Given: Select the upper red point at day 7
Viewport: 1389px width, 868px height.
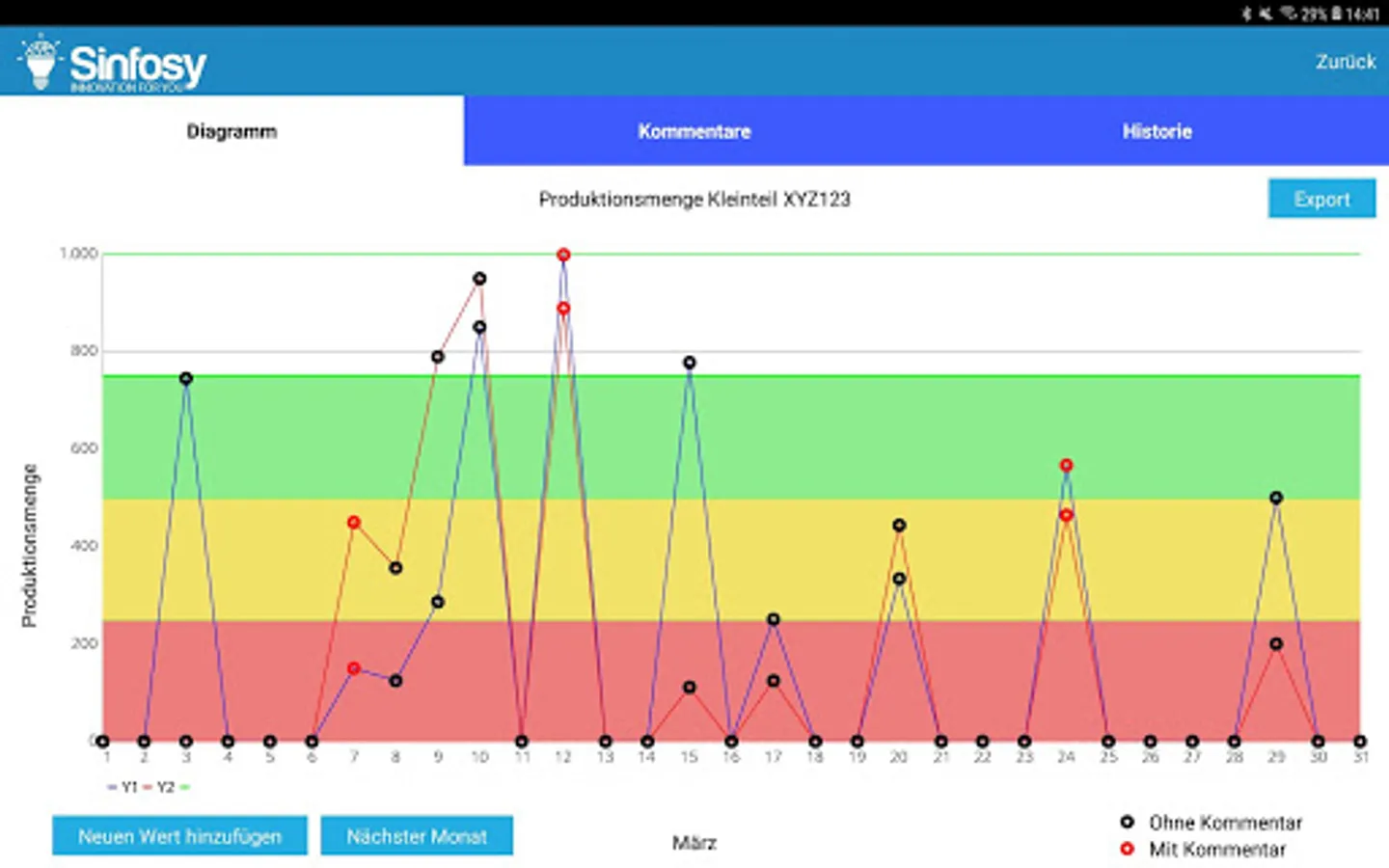Looking at the screenshot, I should pyautogui.click(x=354, y=523).
